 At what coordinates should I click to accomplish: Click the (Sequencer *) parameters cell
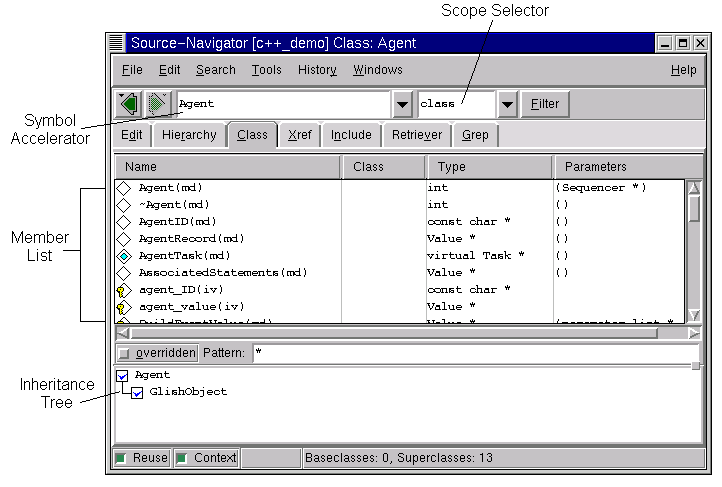click(601, 188)
